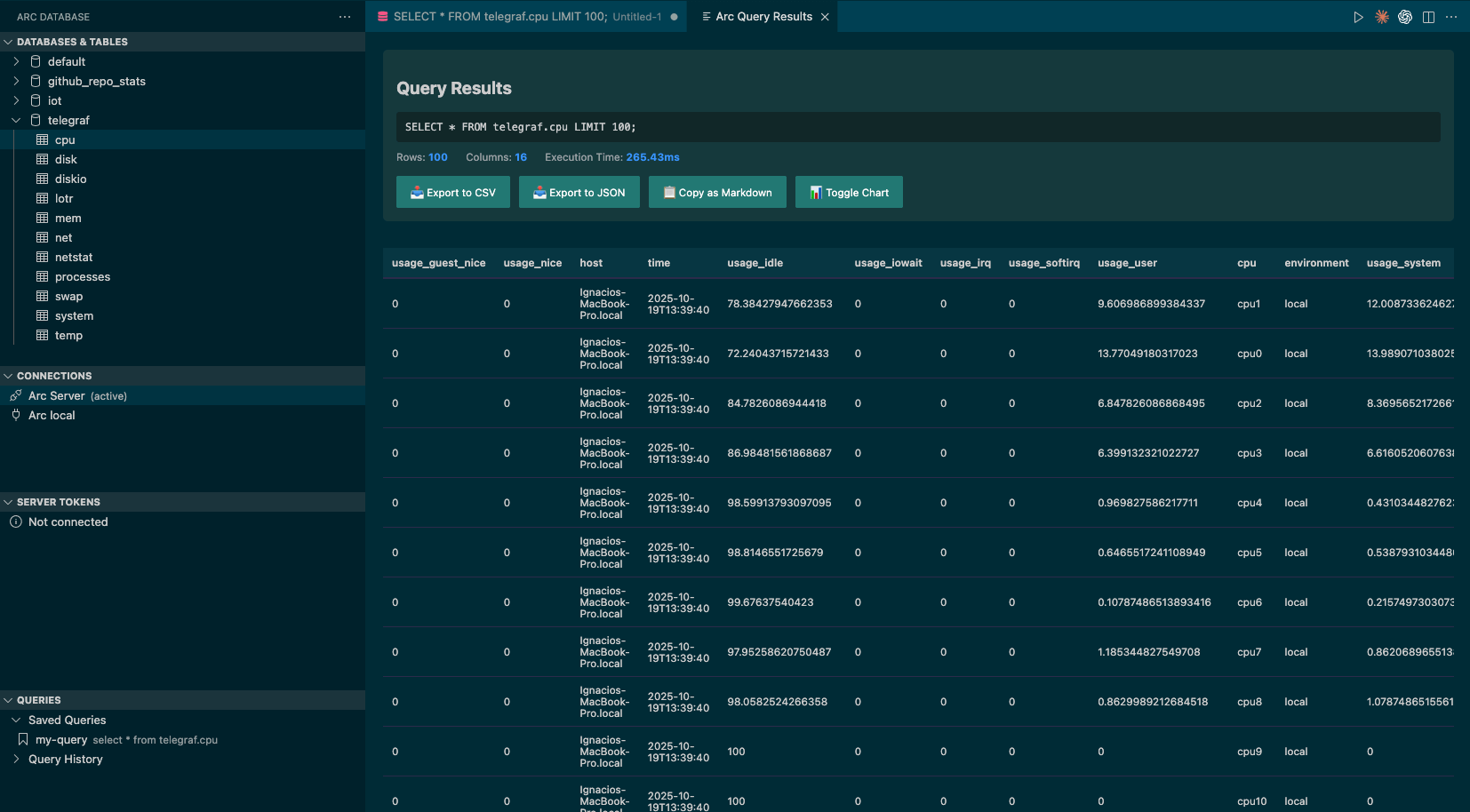Click Copy as Markdown button

click(x=717, y=192)
